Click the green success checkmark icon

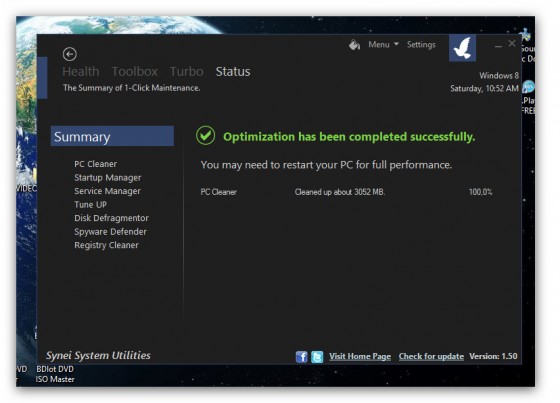(x=205, y=136)
